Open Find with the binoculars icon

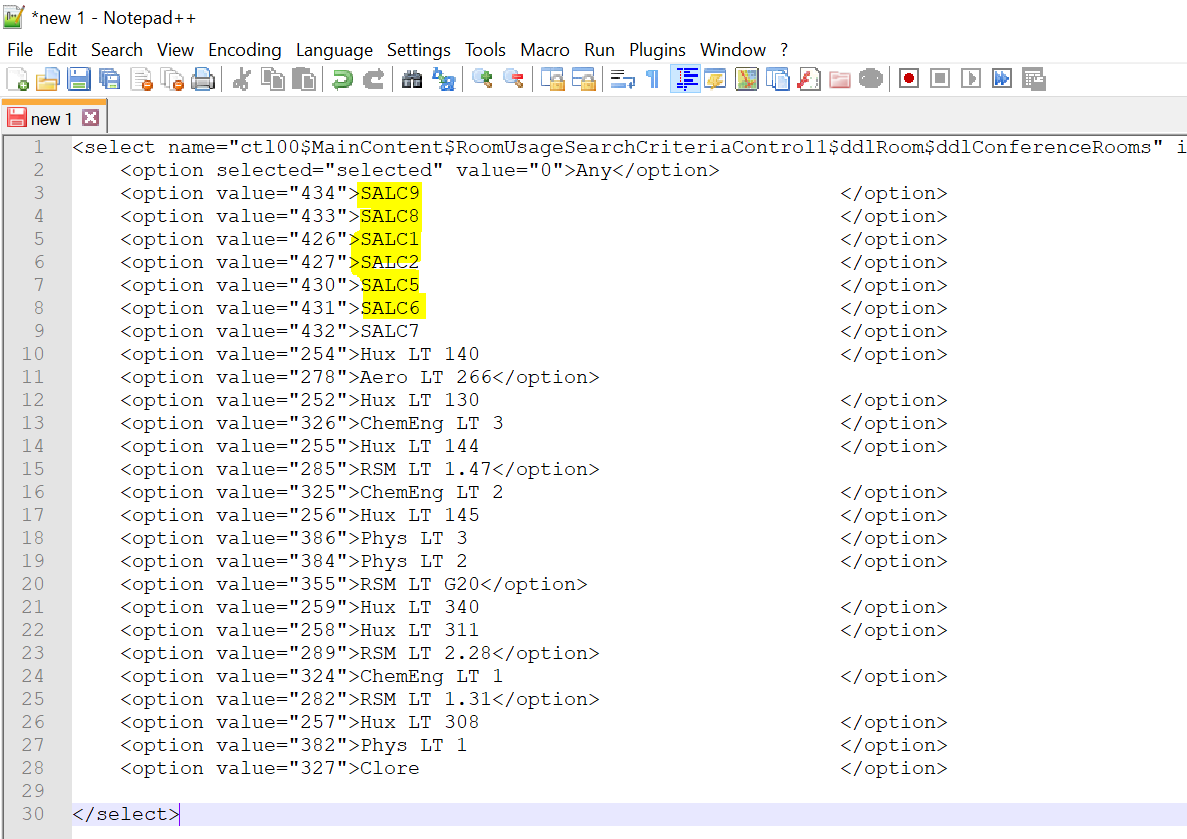[412, 79]
